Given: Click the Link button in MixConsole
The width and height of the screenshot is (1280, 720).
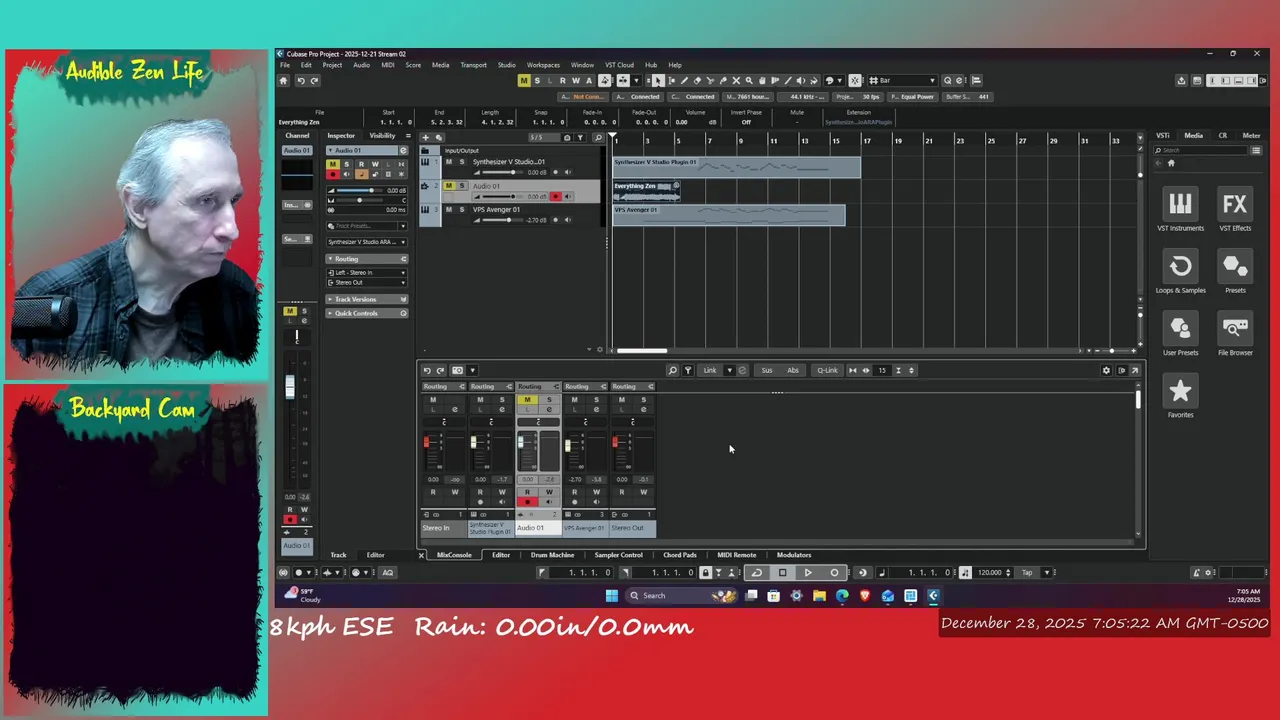Looking at the screenshot, I should click(x=710, y=370).
